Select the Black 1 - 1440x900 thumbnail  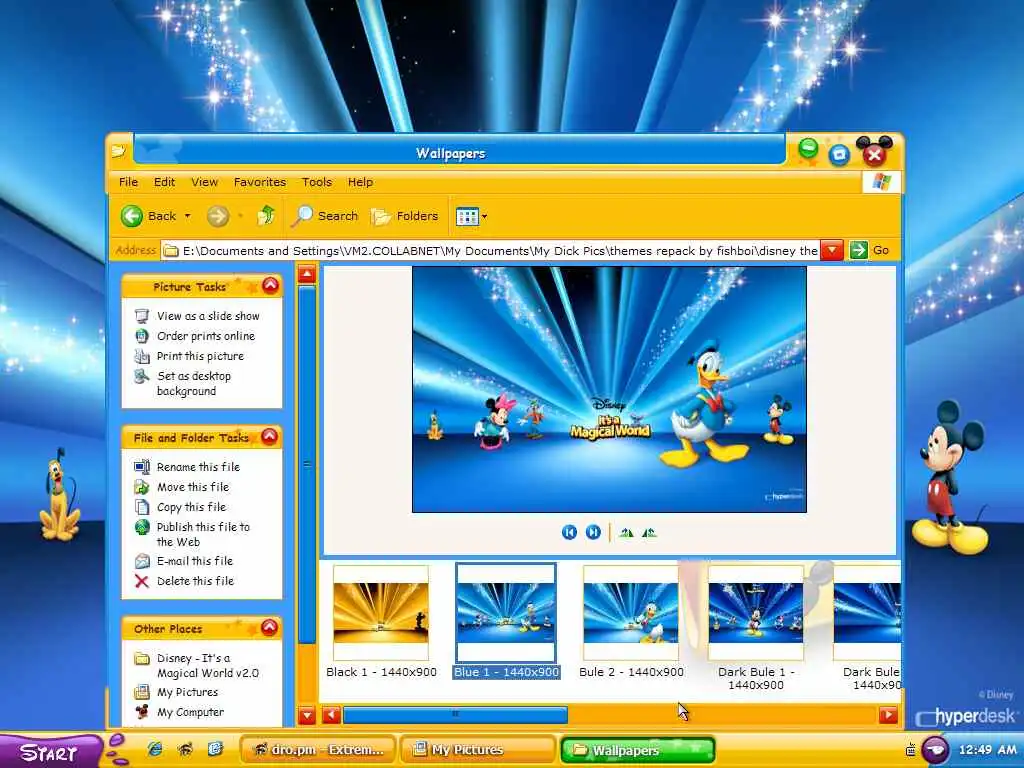pos(381,613)
